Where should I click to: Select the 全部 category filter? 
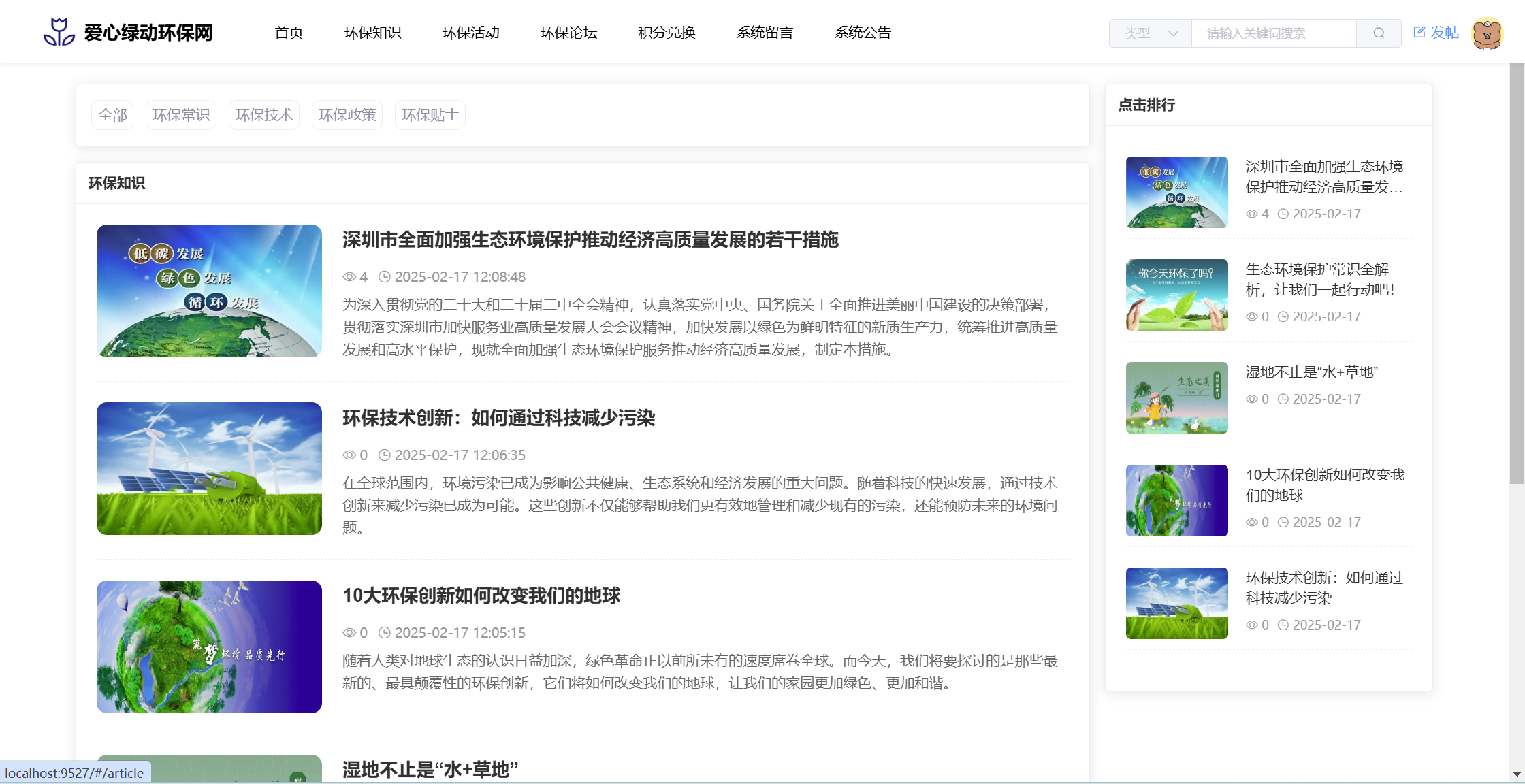(x=112, y=115)
